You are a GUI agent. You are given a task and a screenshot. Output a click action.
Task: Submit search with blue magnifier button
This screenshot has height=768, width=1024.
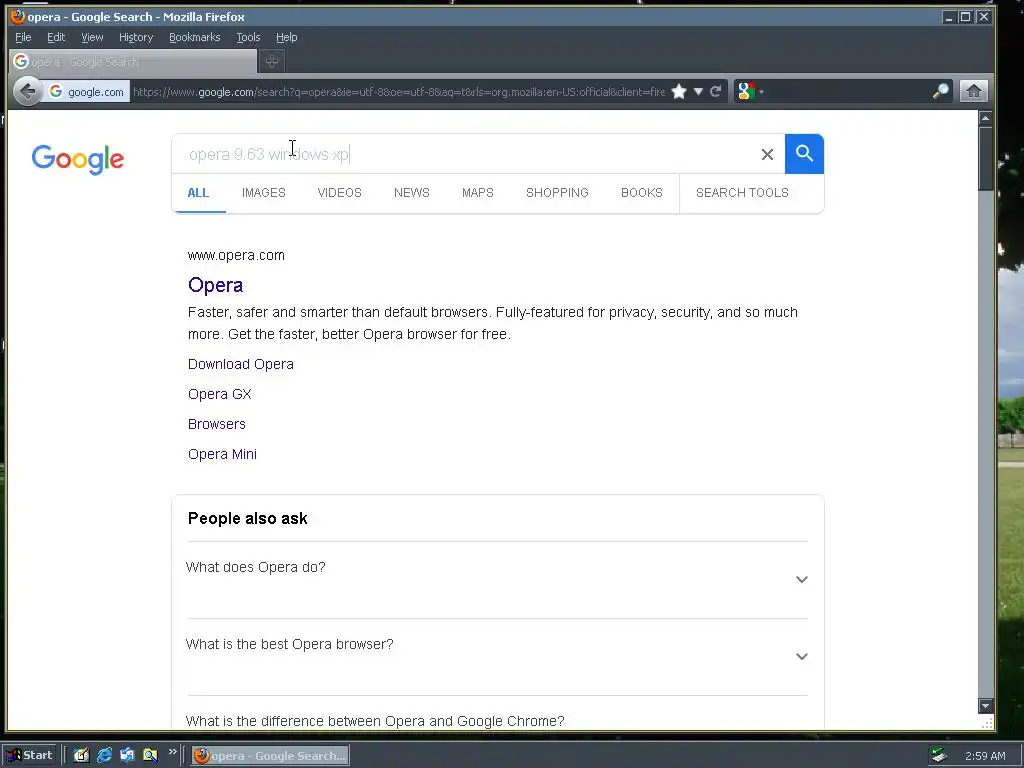(804, 154)
